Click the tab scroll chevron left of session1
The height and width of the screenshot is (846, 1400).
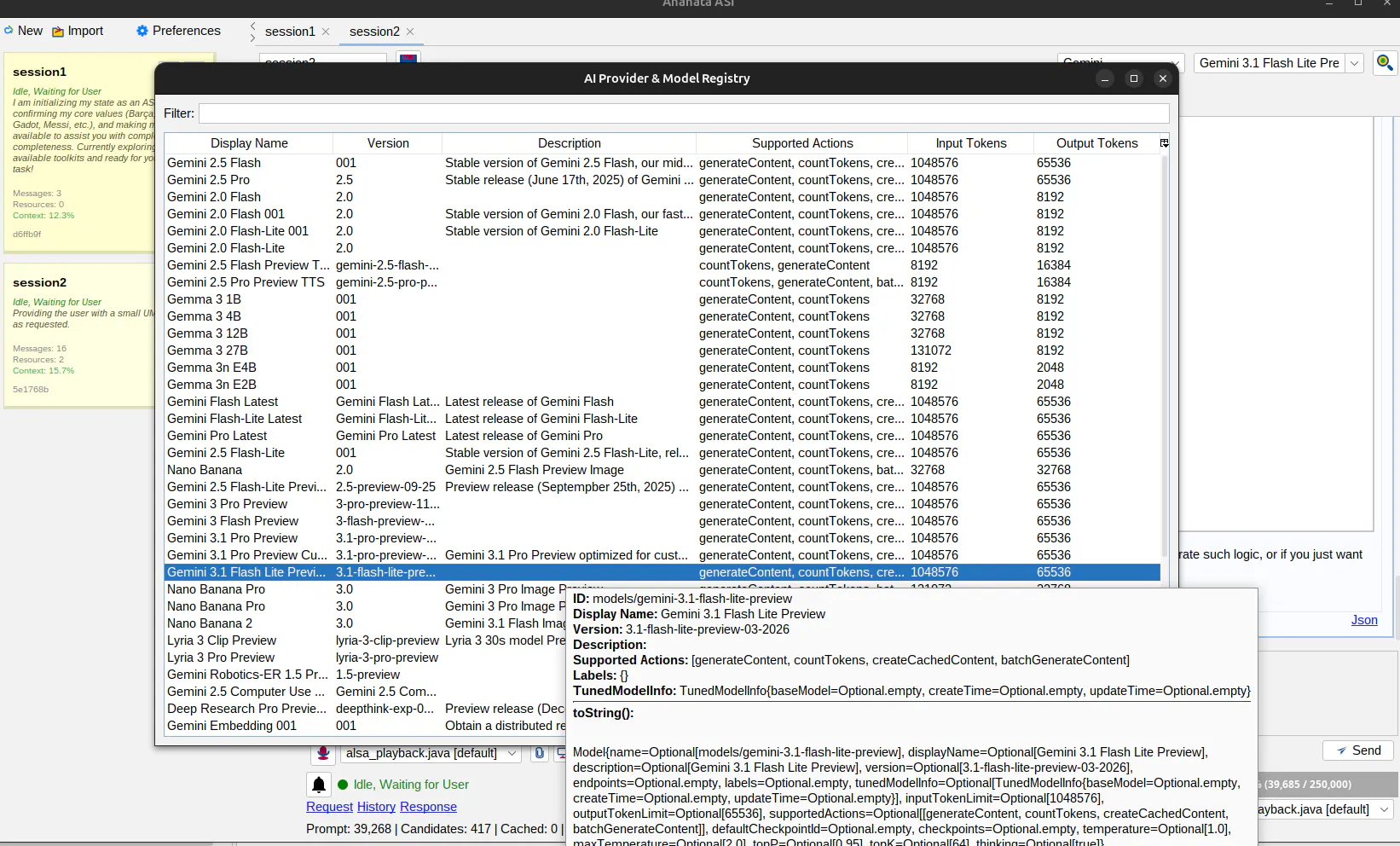(252, 26)
